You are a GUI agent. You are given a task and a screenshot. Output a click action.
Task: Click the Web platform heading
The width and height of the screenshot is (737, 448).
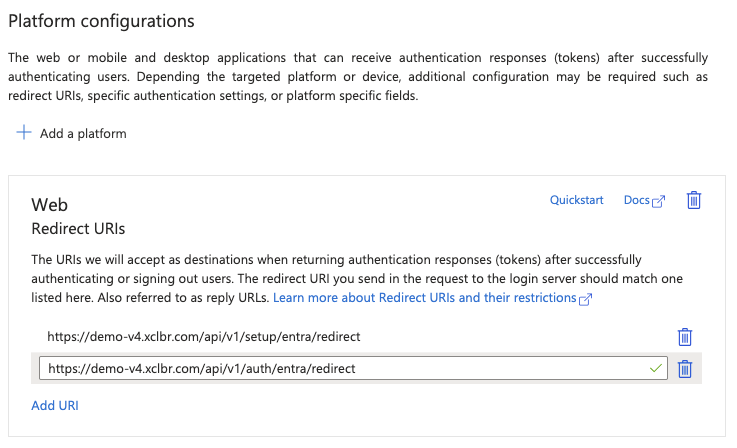coord(50,204)
